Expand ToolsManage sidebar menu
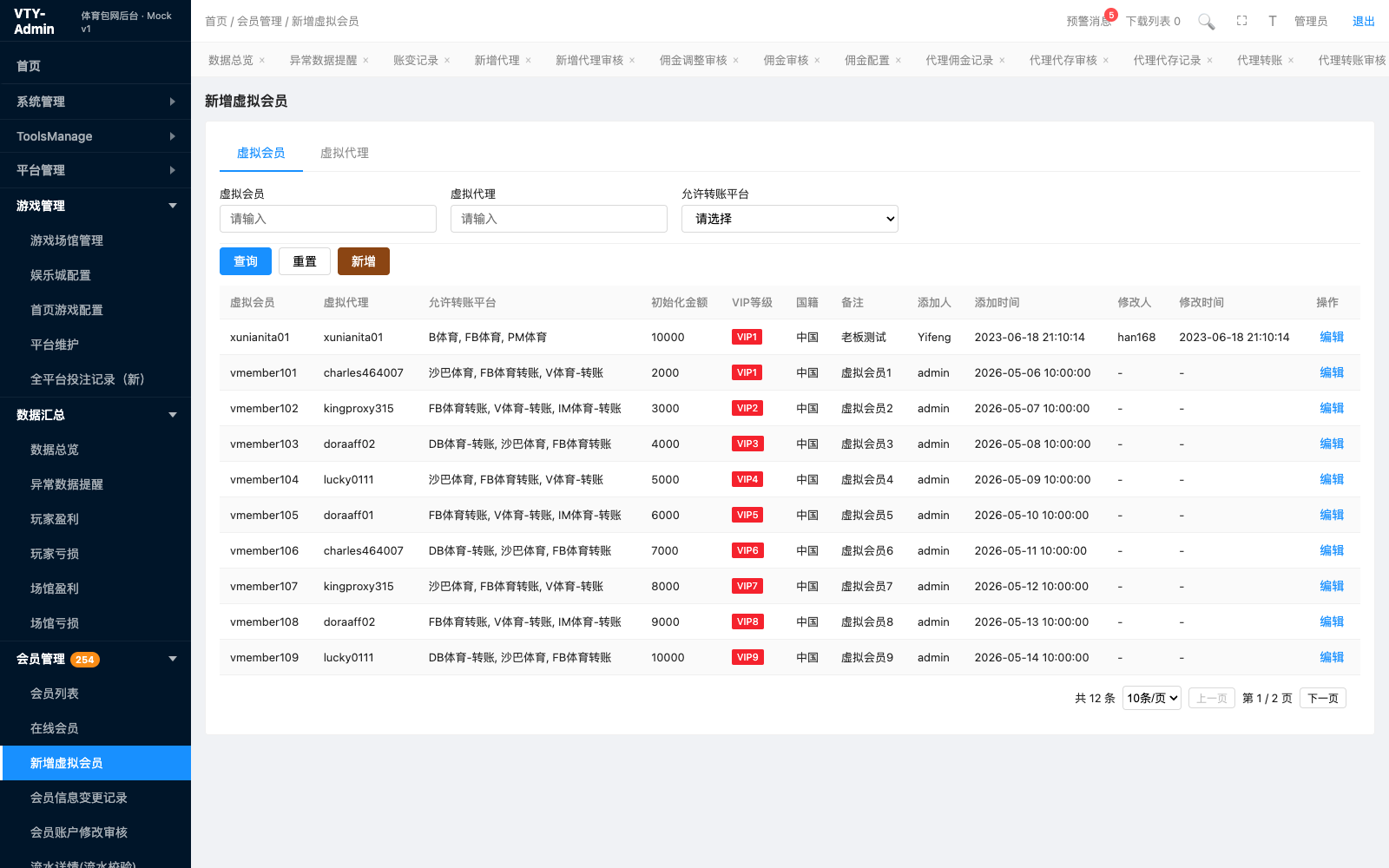This screenshot has width=1389, height=868. coord(95,136)
